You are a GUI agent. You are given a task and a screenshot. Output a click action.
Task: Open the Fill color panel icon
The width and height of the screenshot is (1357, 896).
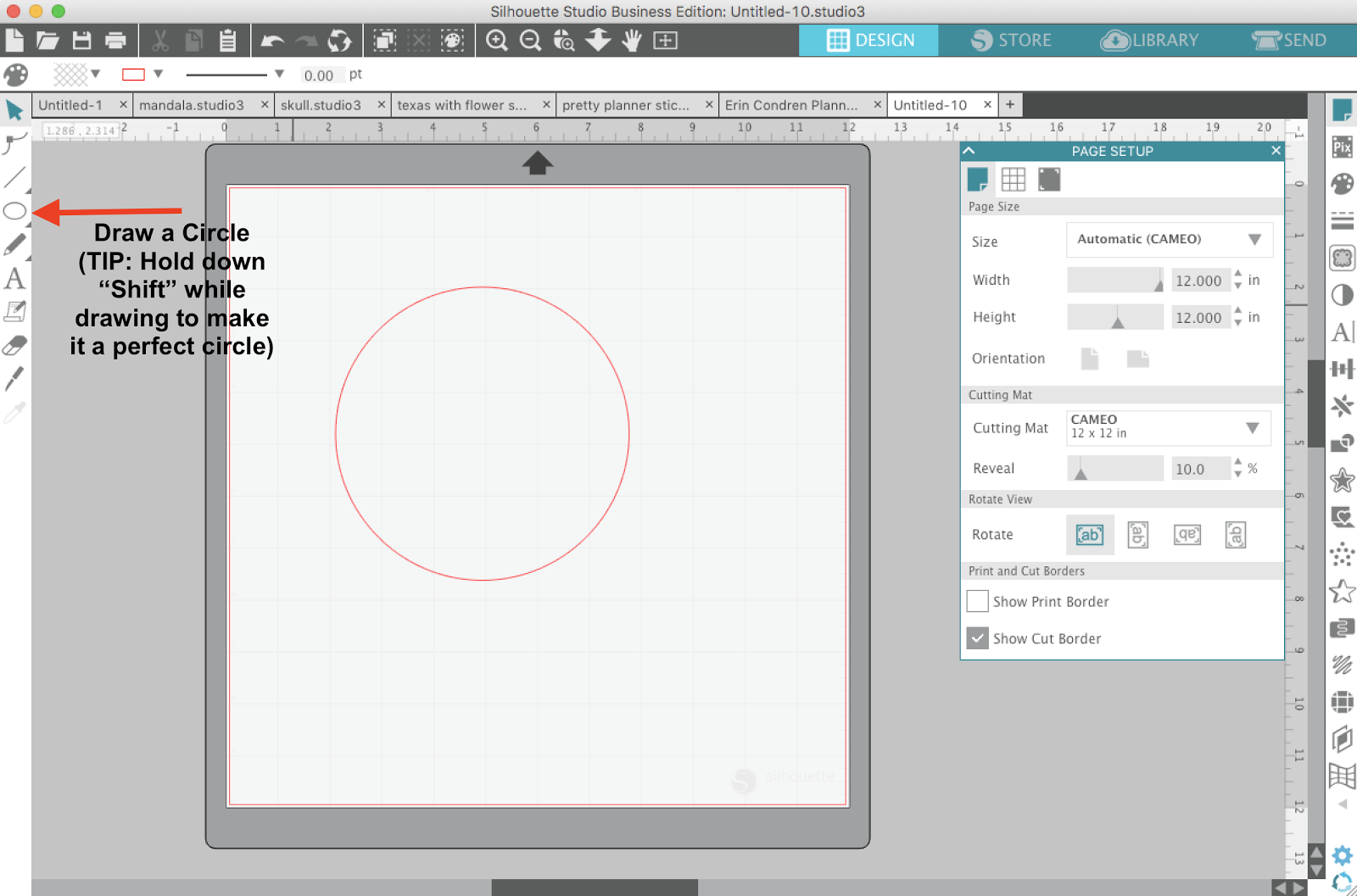(x=14, y=75)
